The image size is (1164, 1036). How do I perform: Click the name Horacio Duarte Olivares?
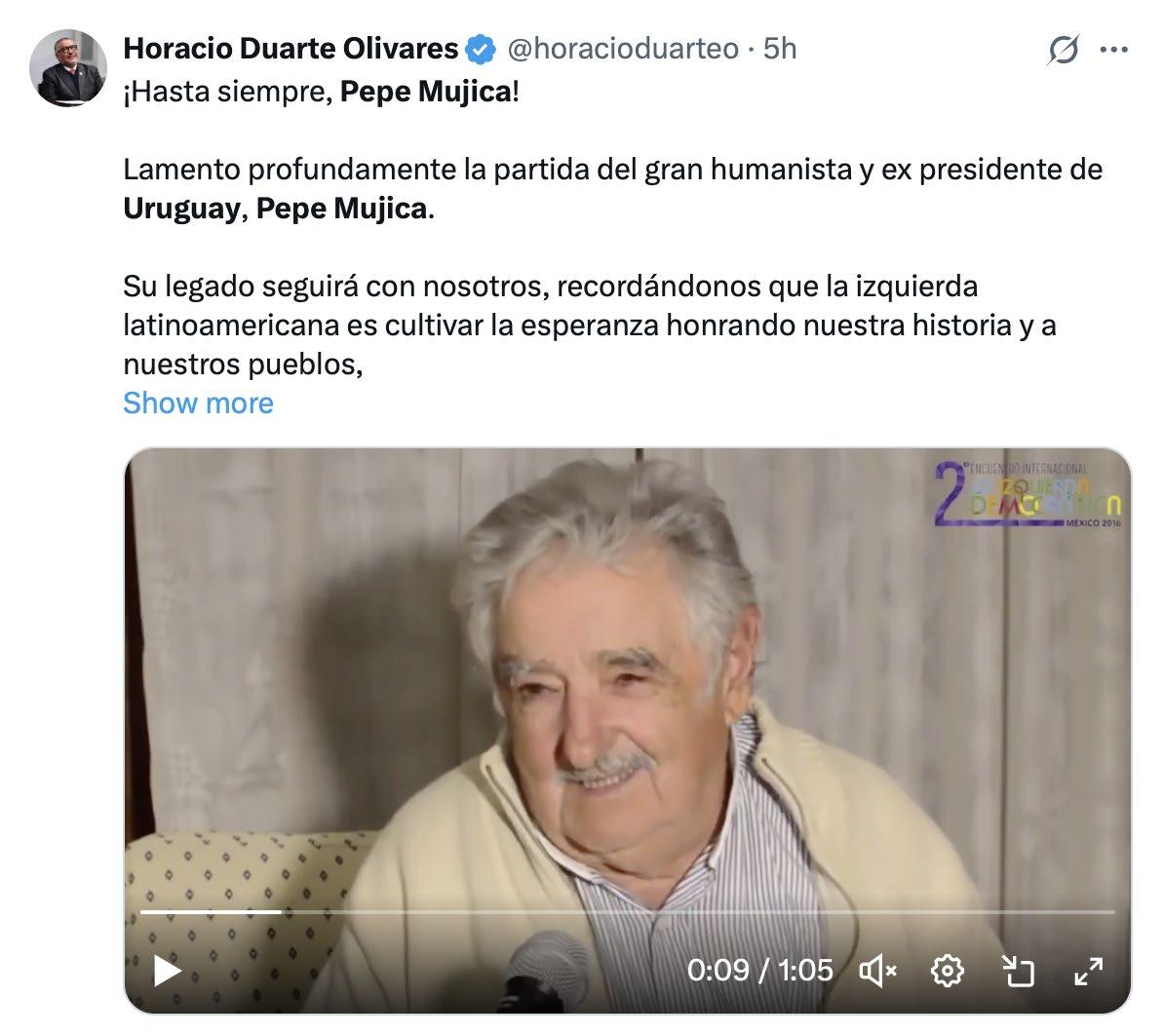(291, 49)
